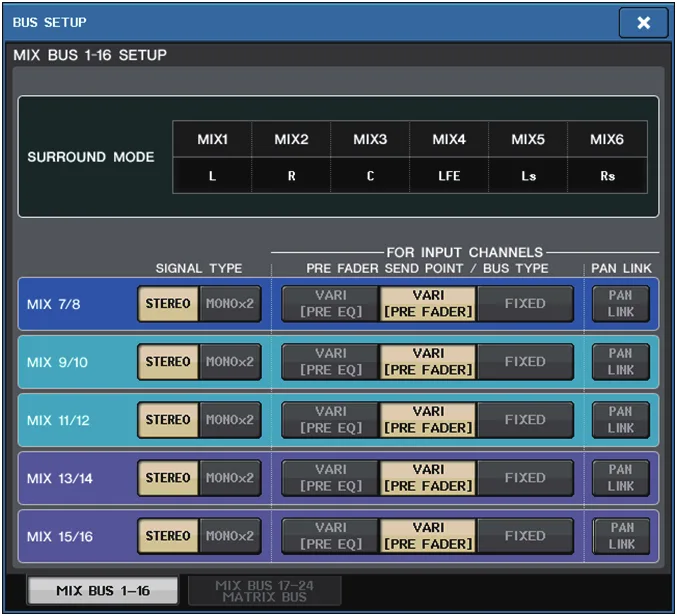The image size is (677, 616).
Task: Toggle PAN LINK for MIX 9/10
Action: pos(620,362)
